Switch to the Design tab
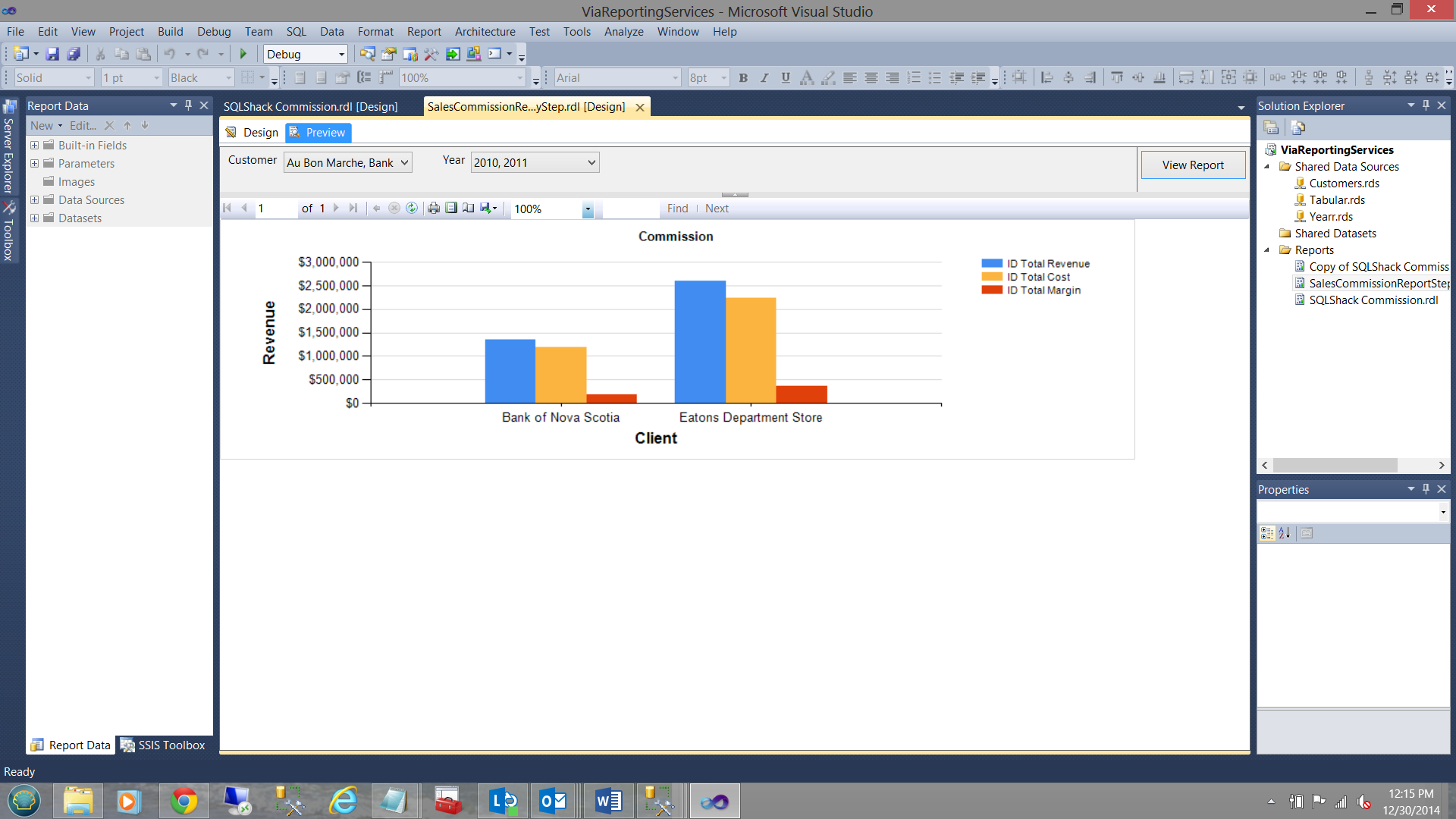 pos(253,132)
